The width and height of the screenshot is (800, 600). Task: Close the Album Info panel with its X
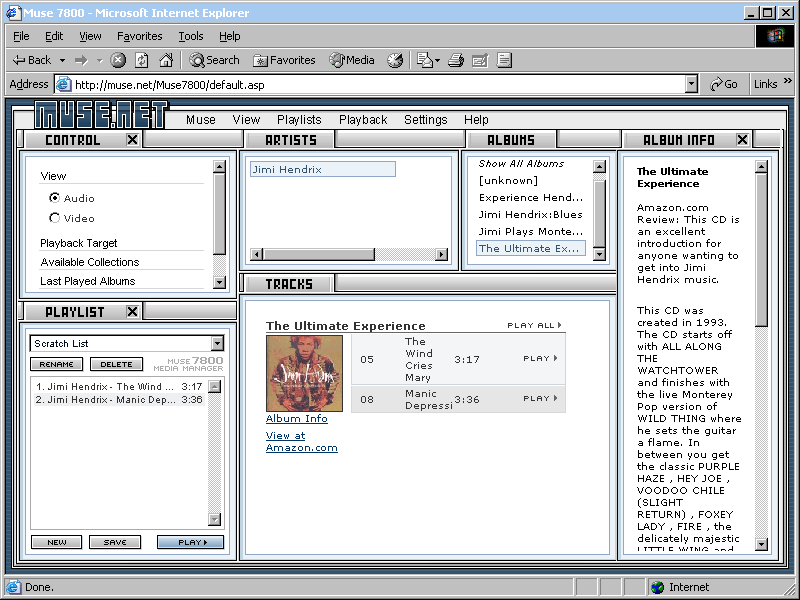(743, 139)
